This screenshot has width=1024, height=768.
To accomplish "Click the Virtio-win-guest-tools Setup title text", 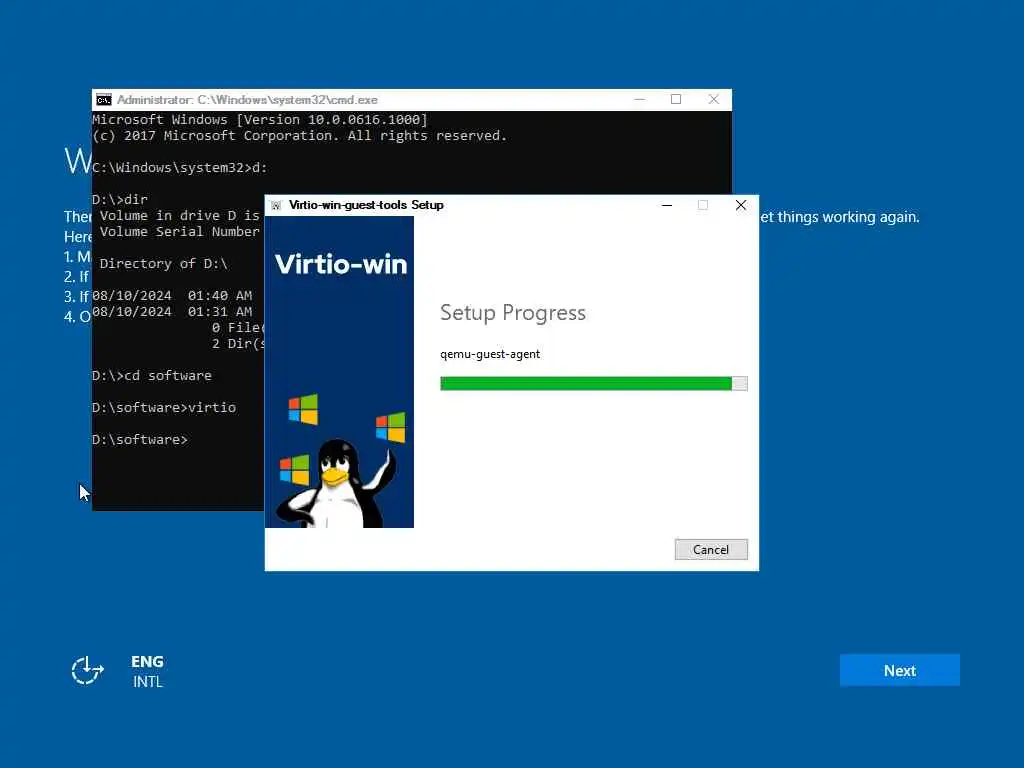I will [x=366, y=205].
